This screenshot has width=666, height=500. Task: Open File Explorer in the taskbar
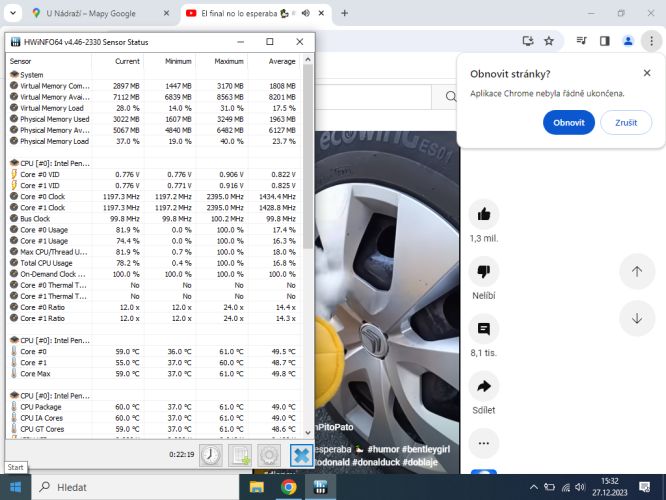click(x=257, y=487)
